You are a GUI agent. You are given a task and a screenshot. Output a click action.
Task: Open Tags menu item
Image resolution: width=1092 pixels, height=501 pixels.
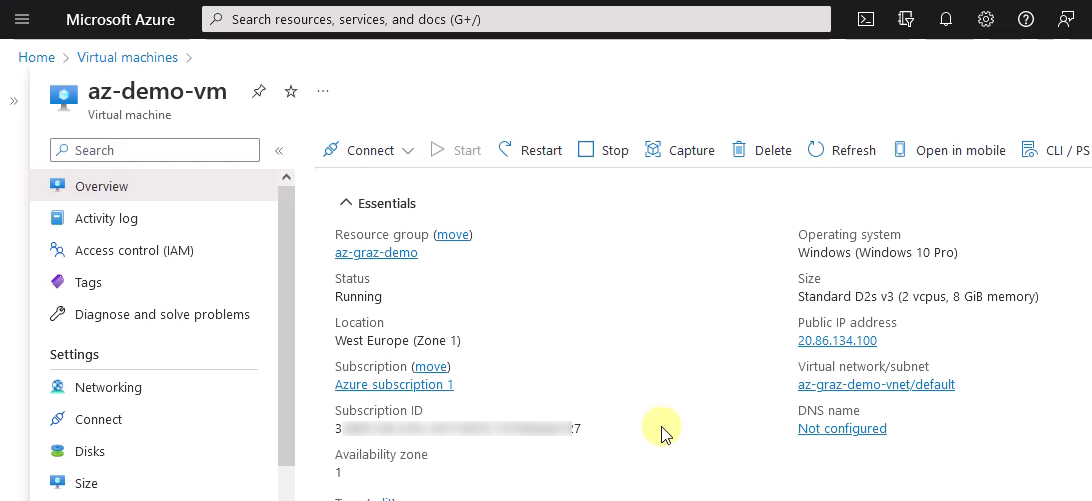pos(154,282)
